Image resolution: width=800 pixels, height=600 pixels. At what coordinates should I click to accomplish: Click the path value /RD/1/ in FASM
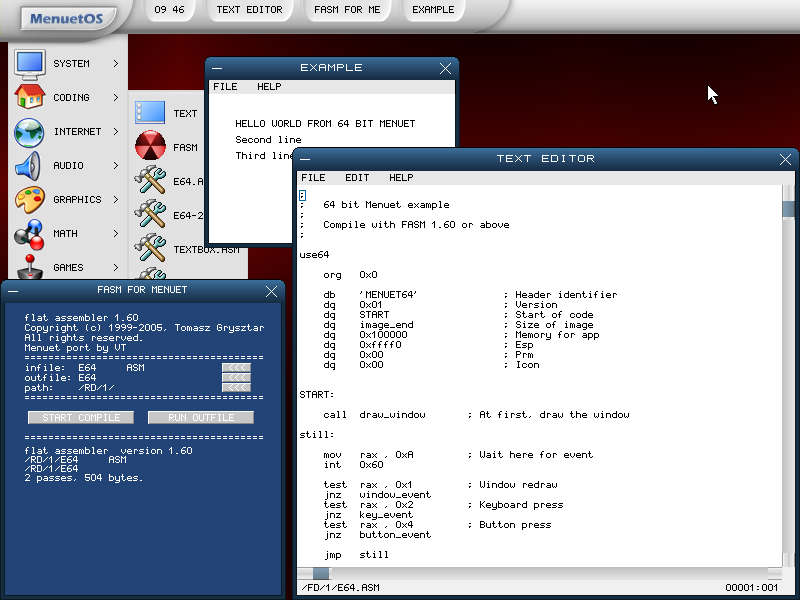tap(96, 388)
